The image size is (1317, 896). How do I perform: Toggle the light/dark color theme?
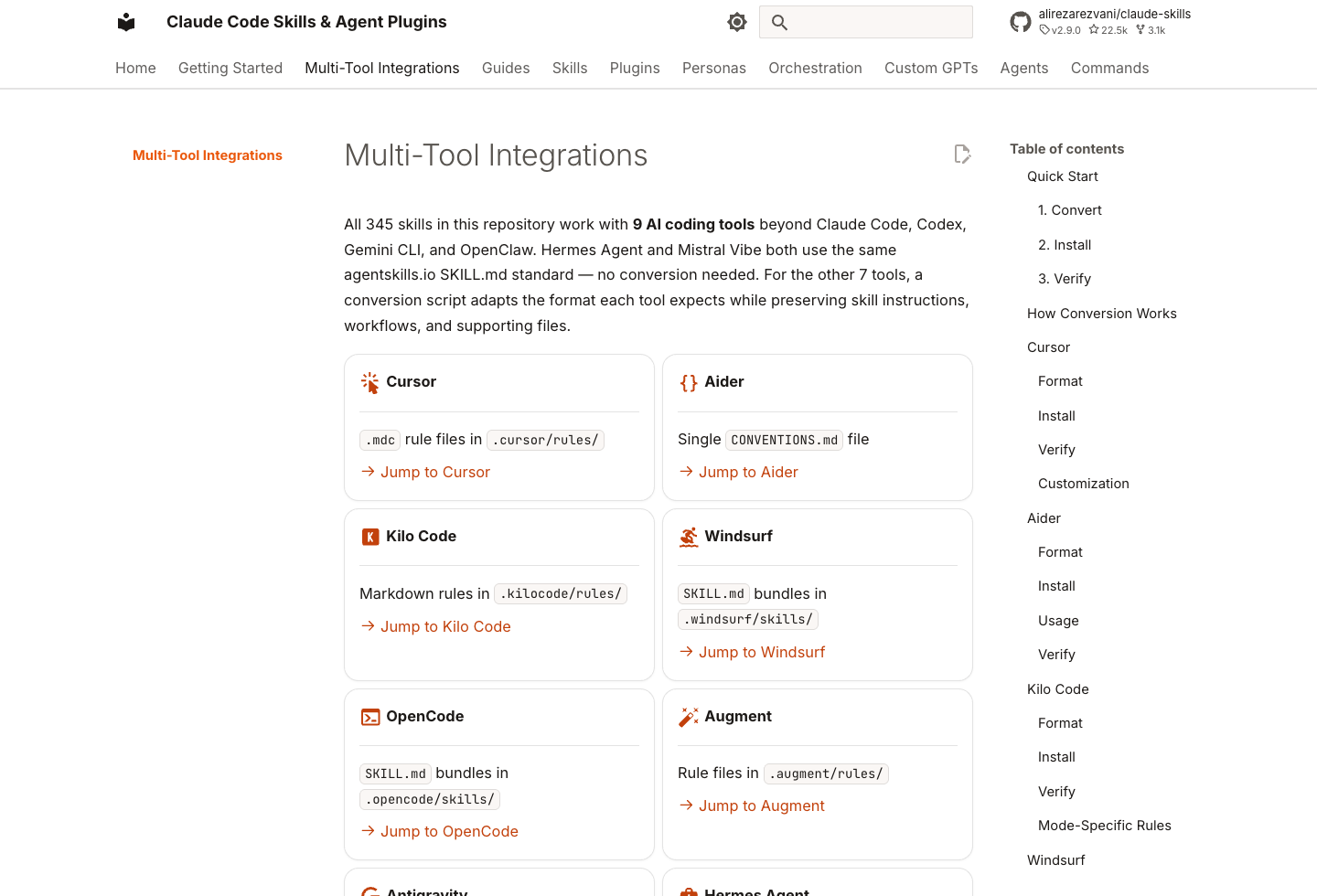pos(737,22)
